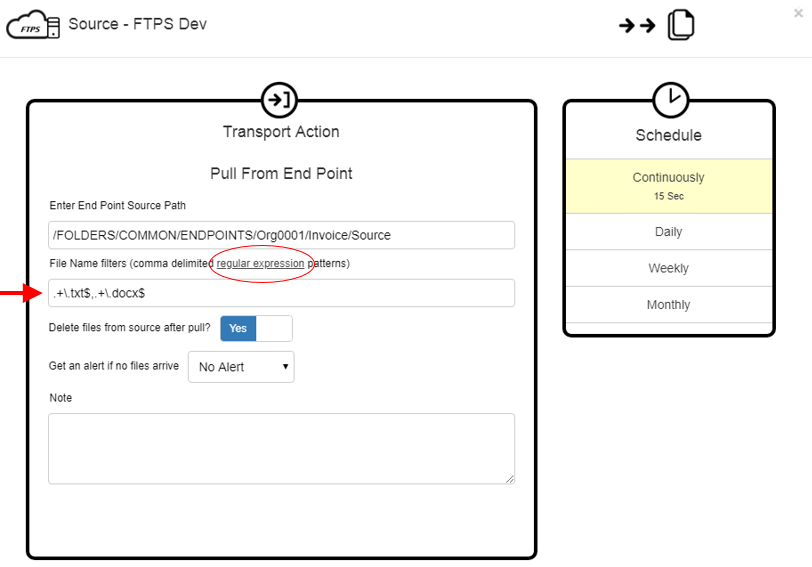The image size is (812, 567).
Task: Select the Daily schedule option
Action: 668,232
